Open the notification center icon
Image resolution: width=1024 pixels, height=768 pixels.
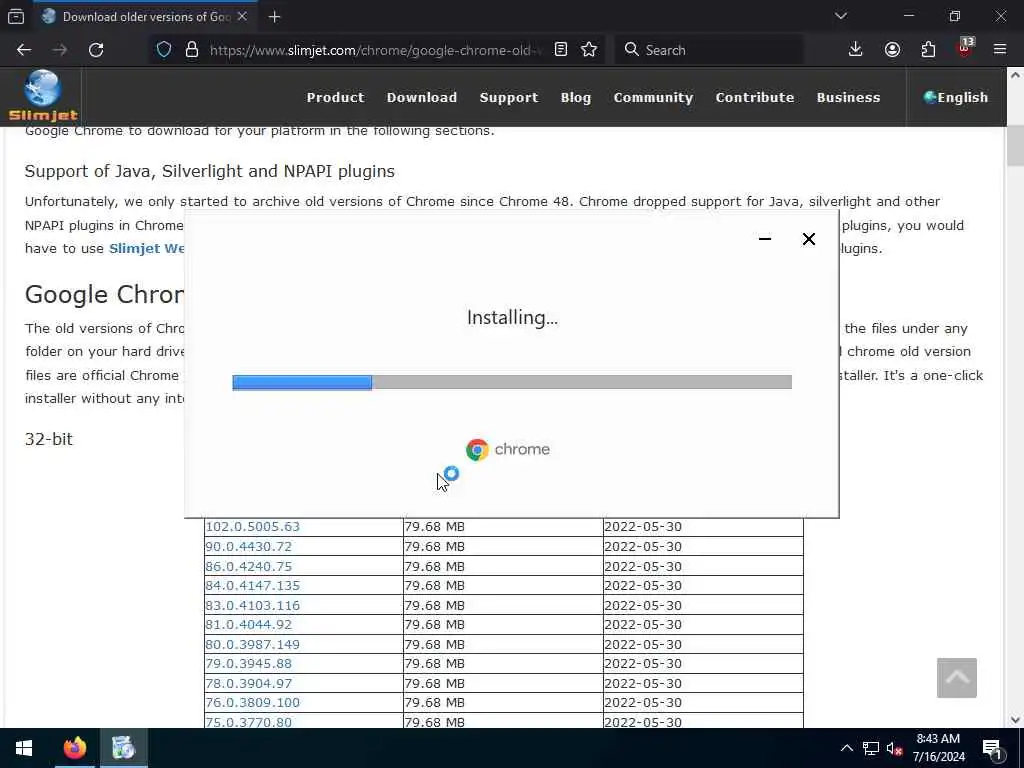tap(993, 750)
